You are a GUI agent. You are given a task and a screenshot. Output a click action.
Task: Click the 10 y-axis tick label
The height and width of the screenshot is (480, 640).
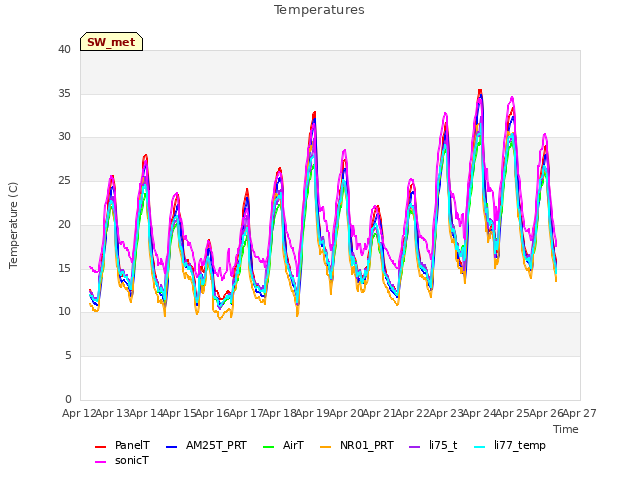[64, 312]
